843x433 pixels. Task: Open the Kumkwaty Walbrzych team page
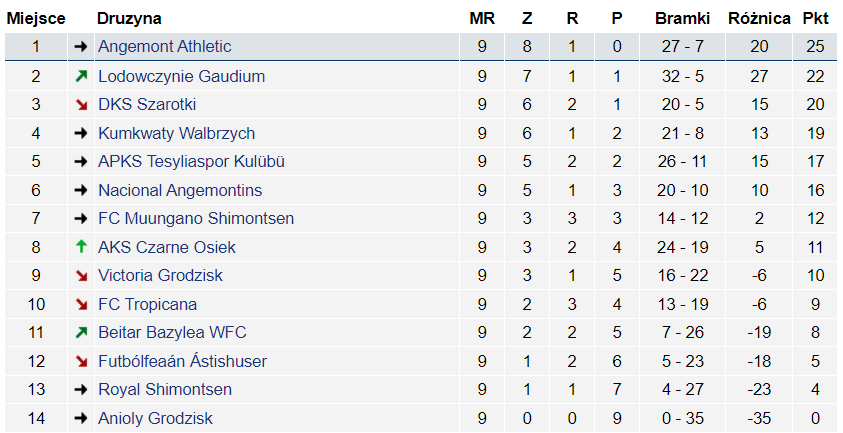point(176,133)
